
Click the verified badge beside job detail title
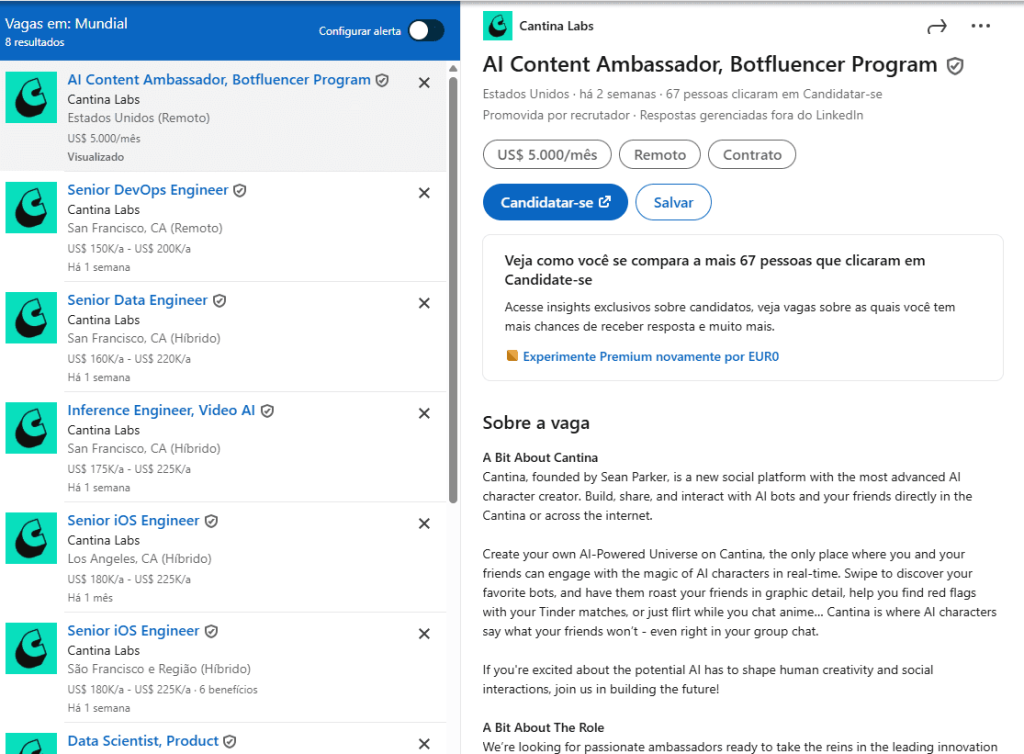pyautogui.click(x=955, y=66)
